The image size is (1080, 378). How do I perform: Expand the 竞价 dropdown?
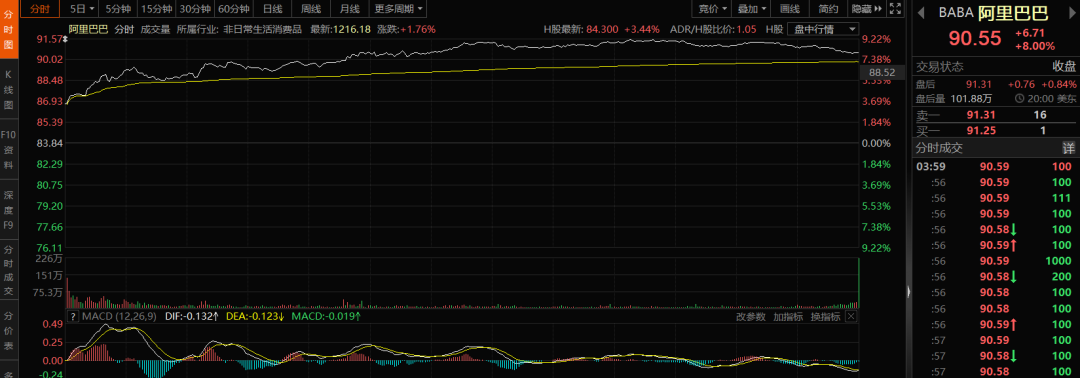712,9
